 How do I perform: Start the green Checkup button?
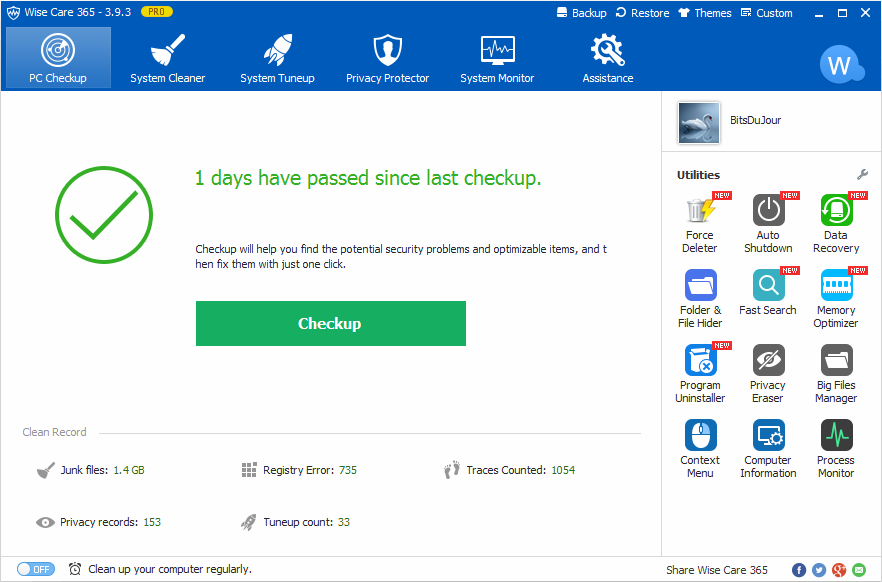(331, 323)
